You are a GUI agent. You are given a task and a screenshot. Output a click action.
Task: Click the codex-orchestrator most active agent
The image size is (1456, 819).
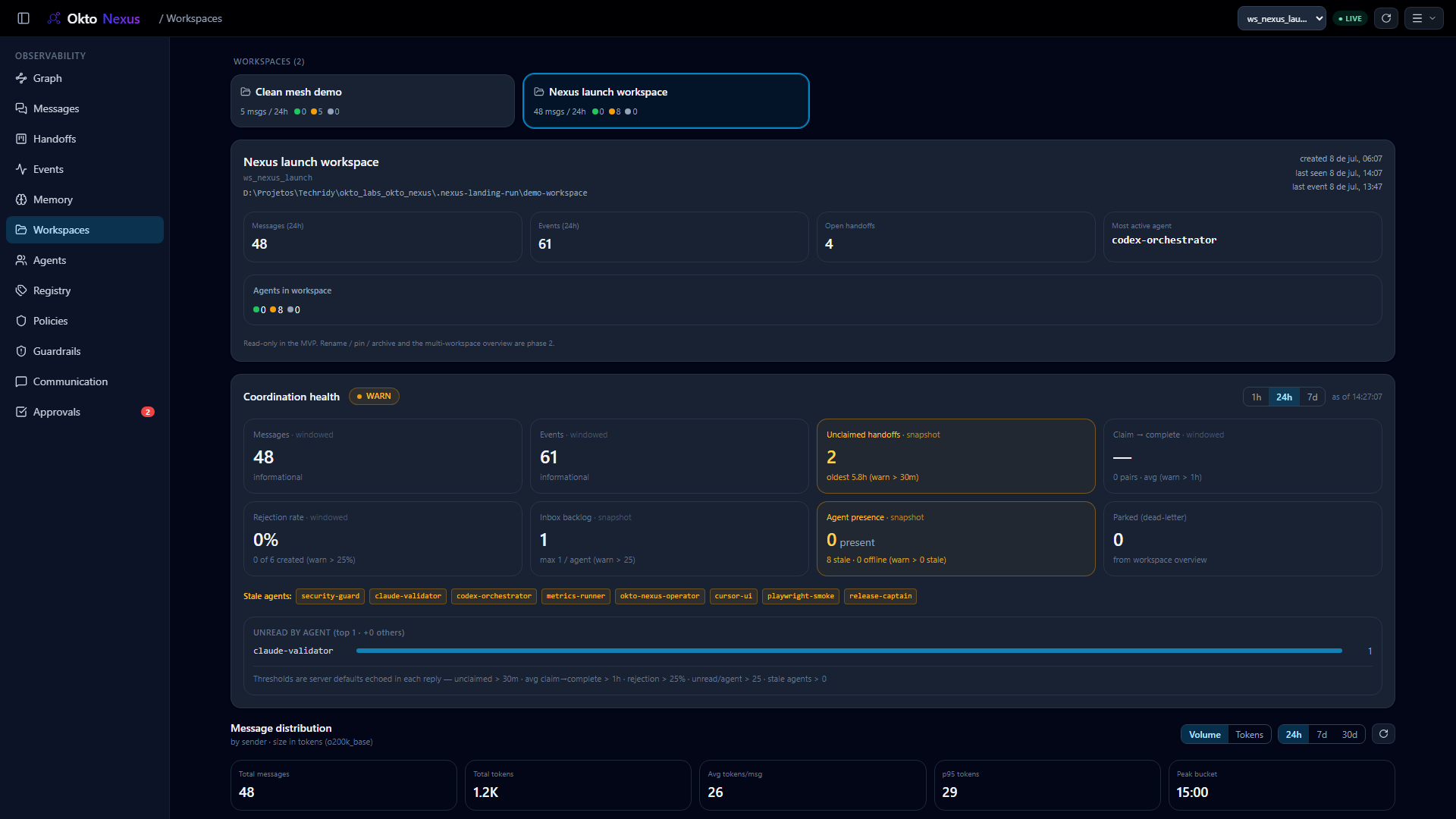[1164, 240]
